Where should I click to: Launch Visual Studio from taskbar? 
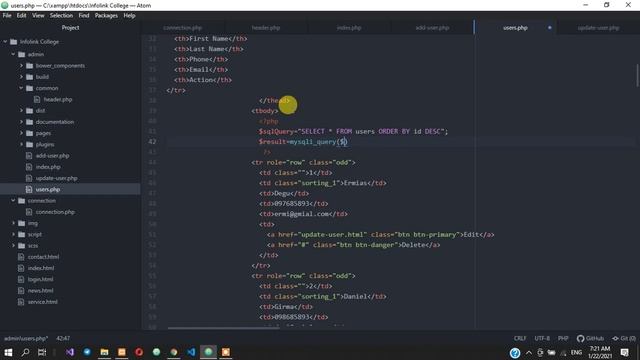tap(70, 352)
